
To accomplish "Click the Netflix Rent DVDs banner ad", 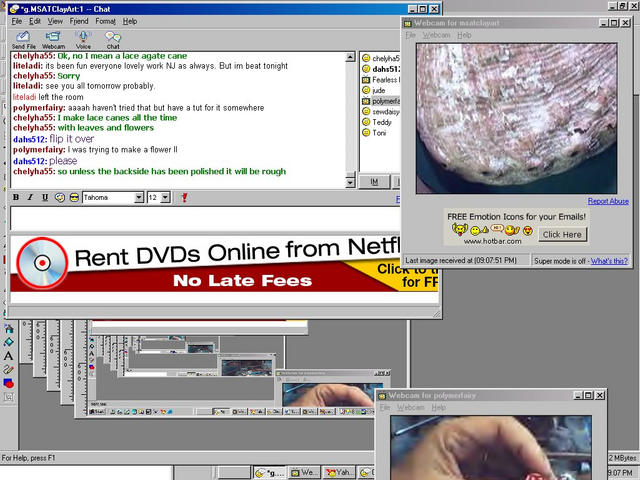I will (224, 264).
